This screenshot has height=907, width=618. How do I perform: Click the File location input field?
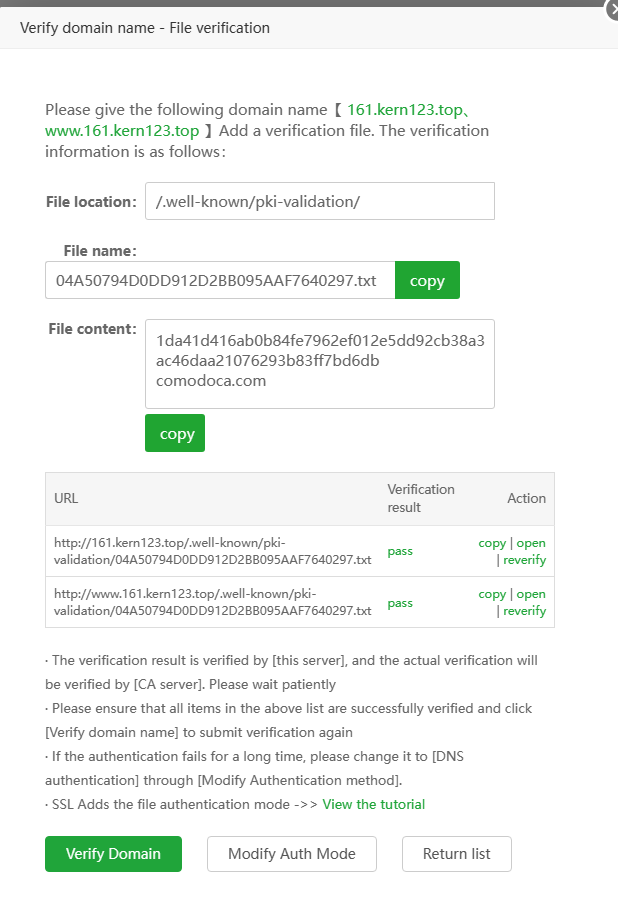pos(319,201)
